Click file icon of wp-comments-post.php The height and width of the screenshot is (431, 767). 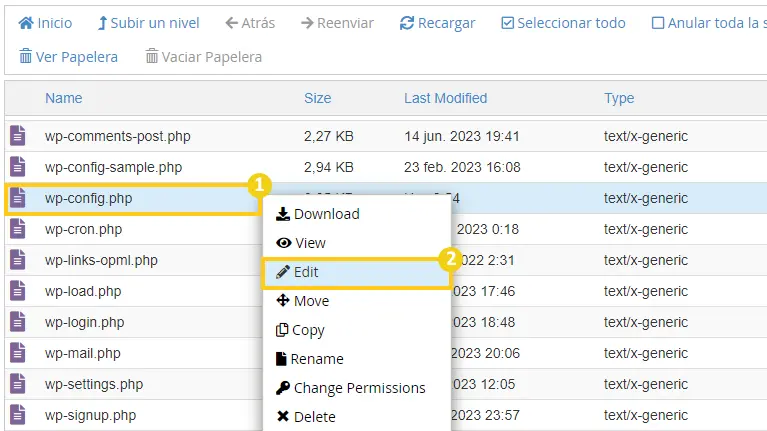tap(18, 136)
